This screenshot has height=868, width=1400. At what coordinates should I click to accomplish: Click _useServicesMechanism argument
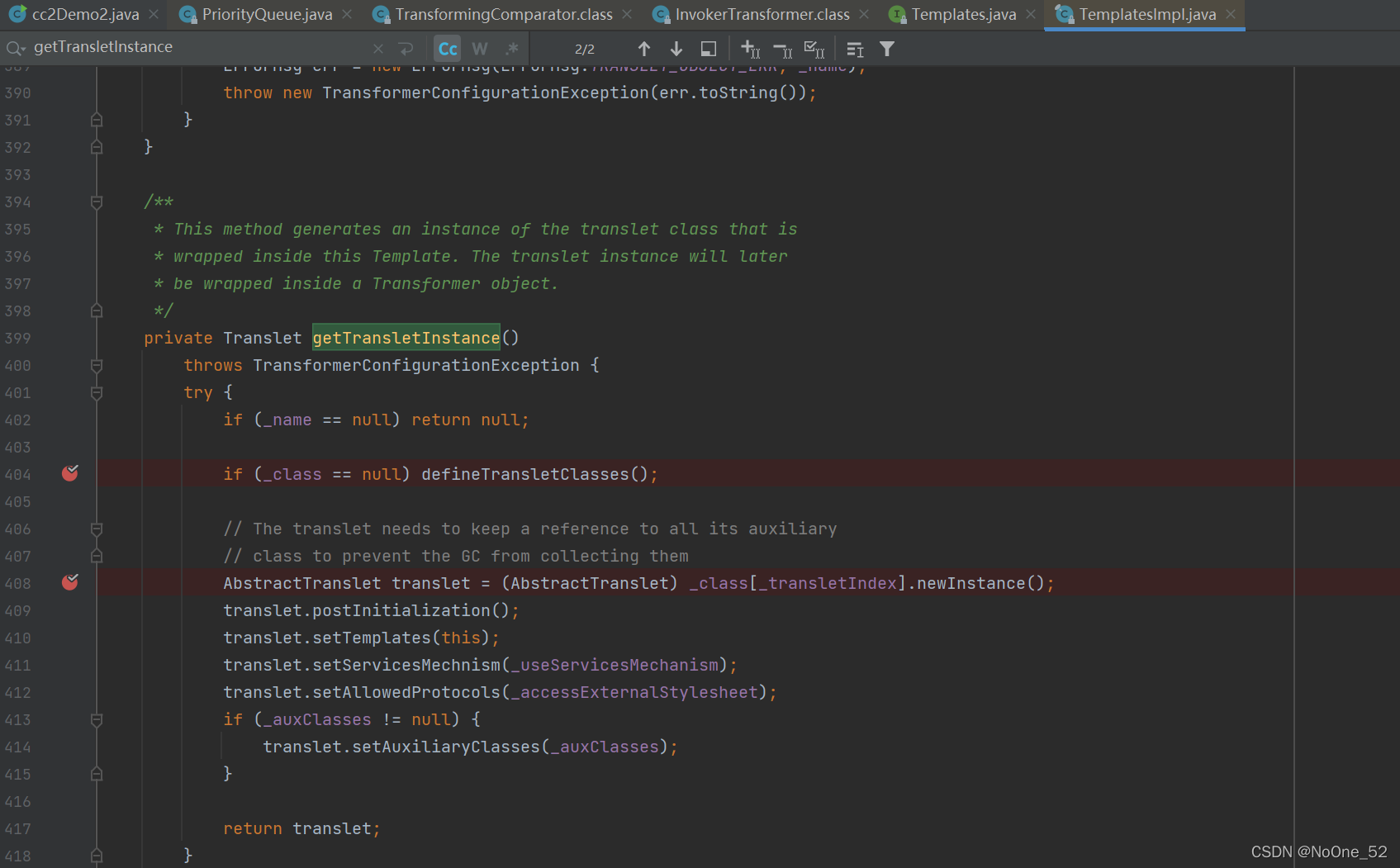(615, 665)
